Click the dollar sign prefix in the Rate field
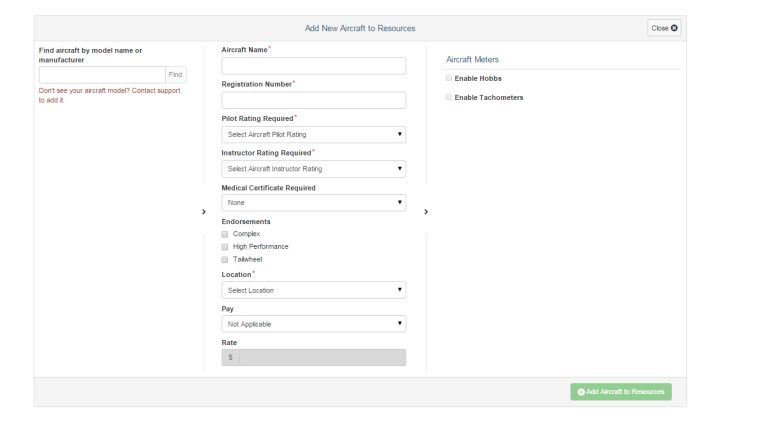 (x=230, y=357)
